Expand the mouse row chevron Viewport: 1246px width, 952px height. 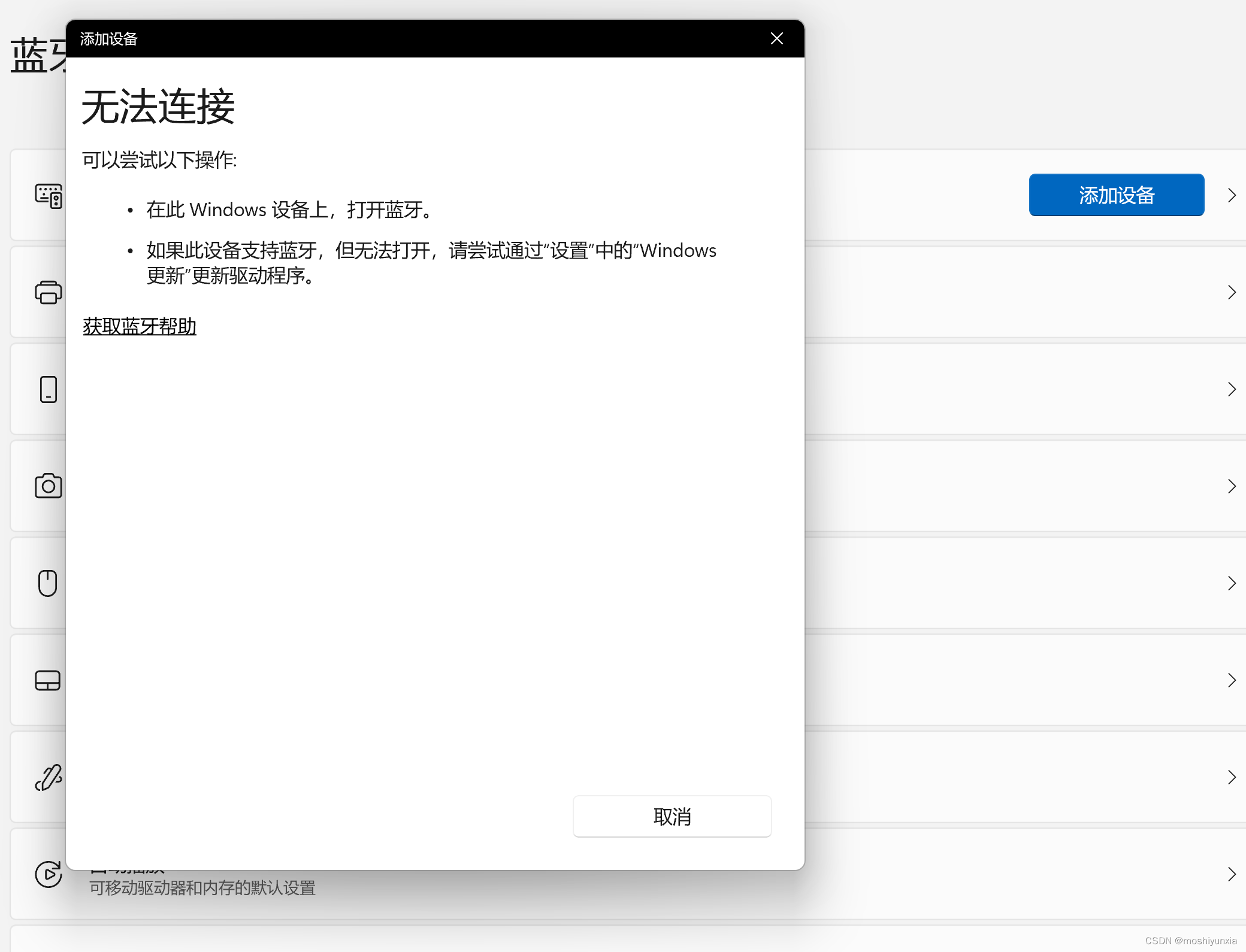click(1232, 583)
